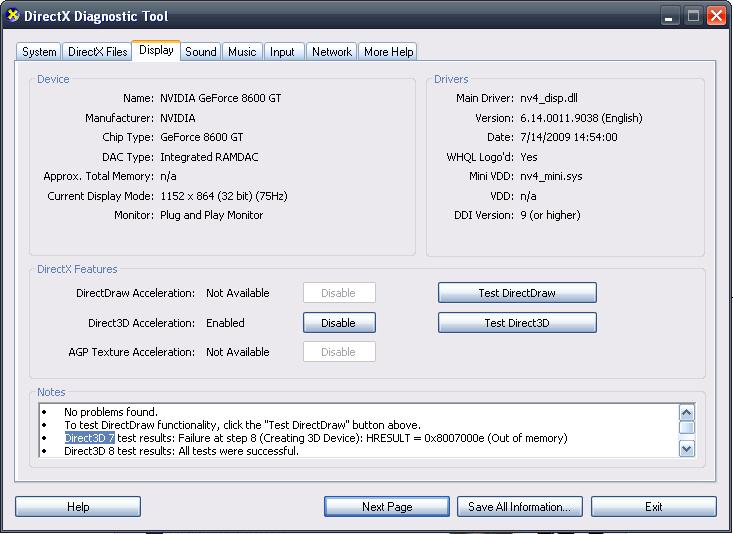Click DDI Version '9 (or higher)'

[x=550, y=215]
